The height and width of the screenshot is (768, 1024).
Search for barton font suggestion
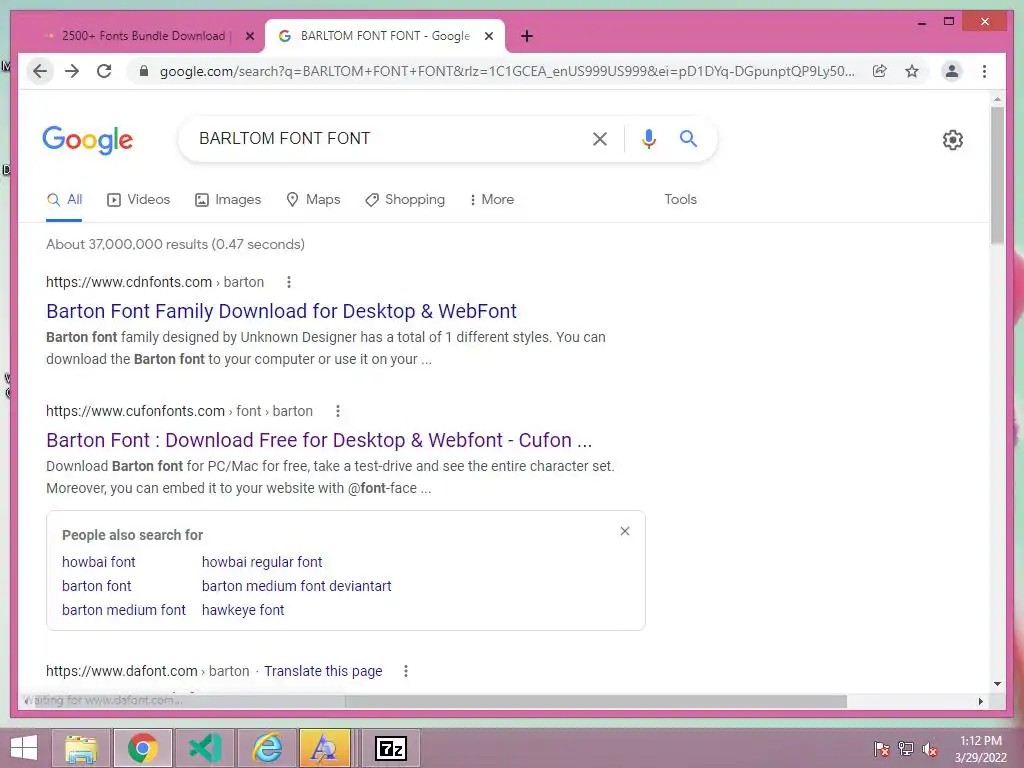coord(97,586)
